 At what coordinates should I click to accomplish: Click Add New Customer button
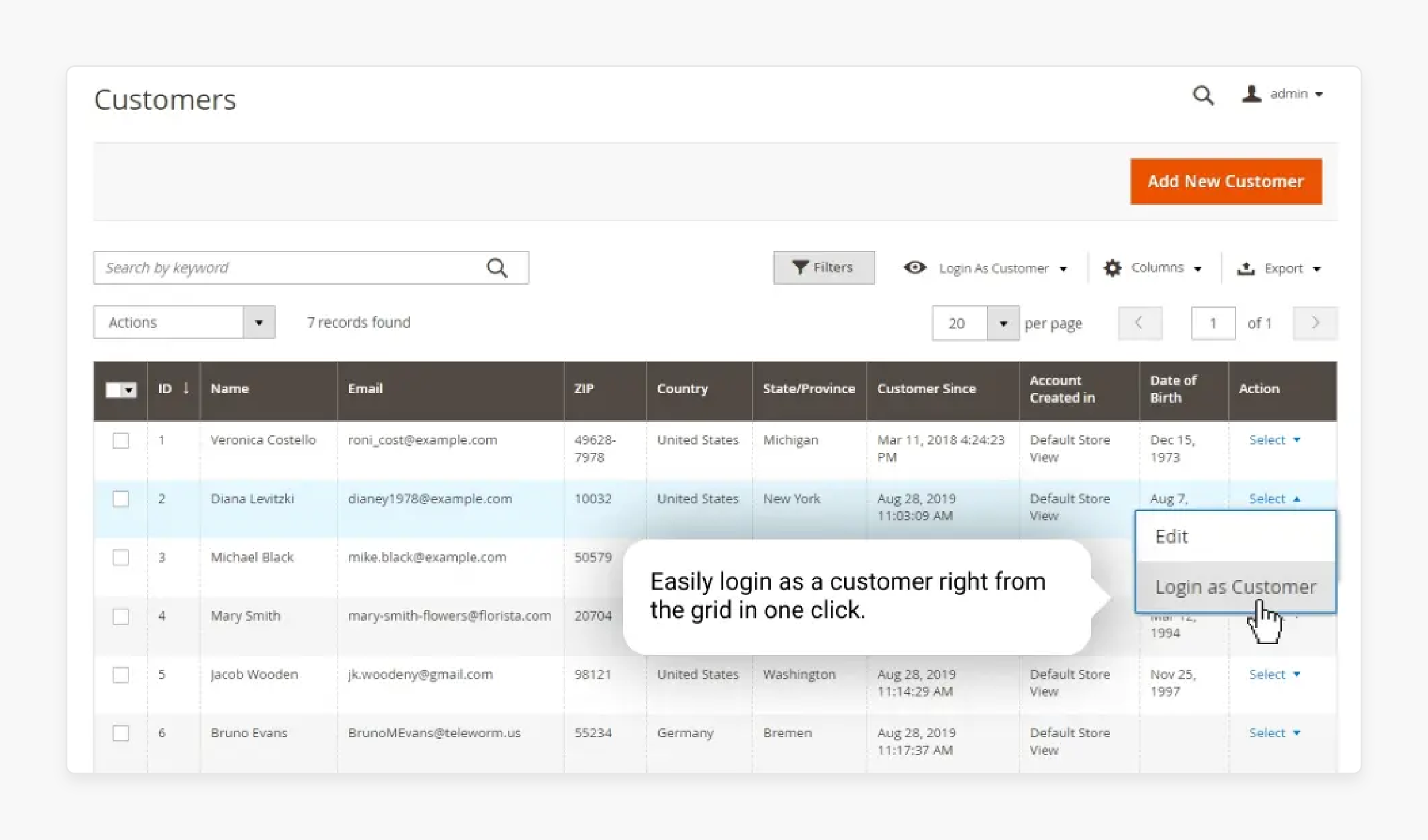[x=1226, y=182]
